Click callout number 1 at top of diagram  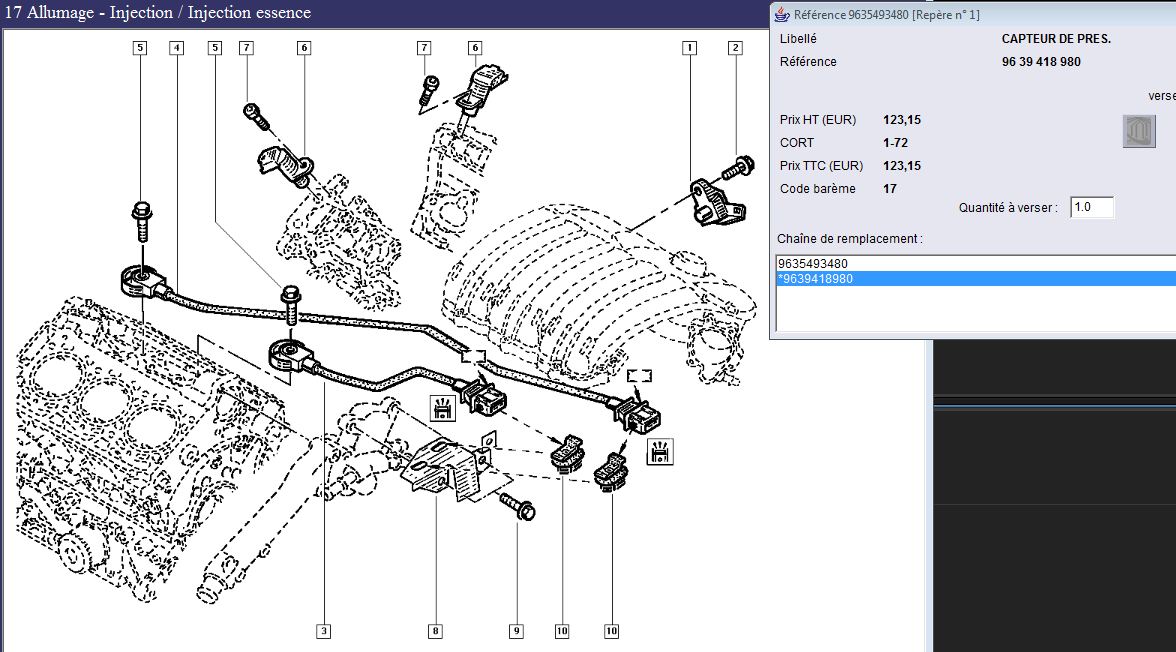tap(689, 47)
